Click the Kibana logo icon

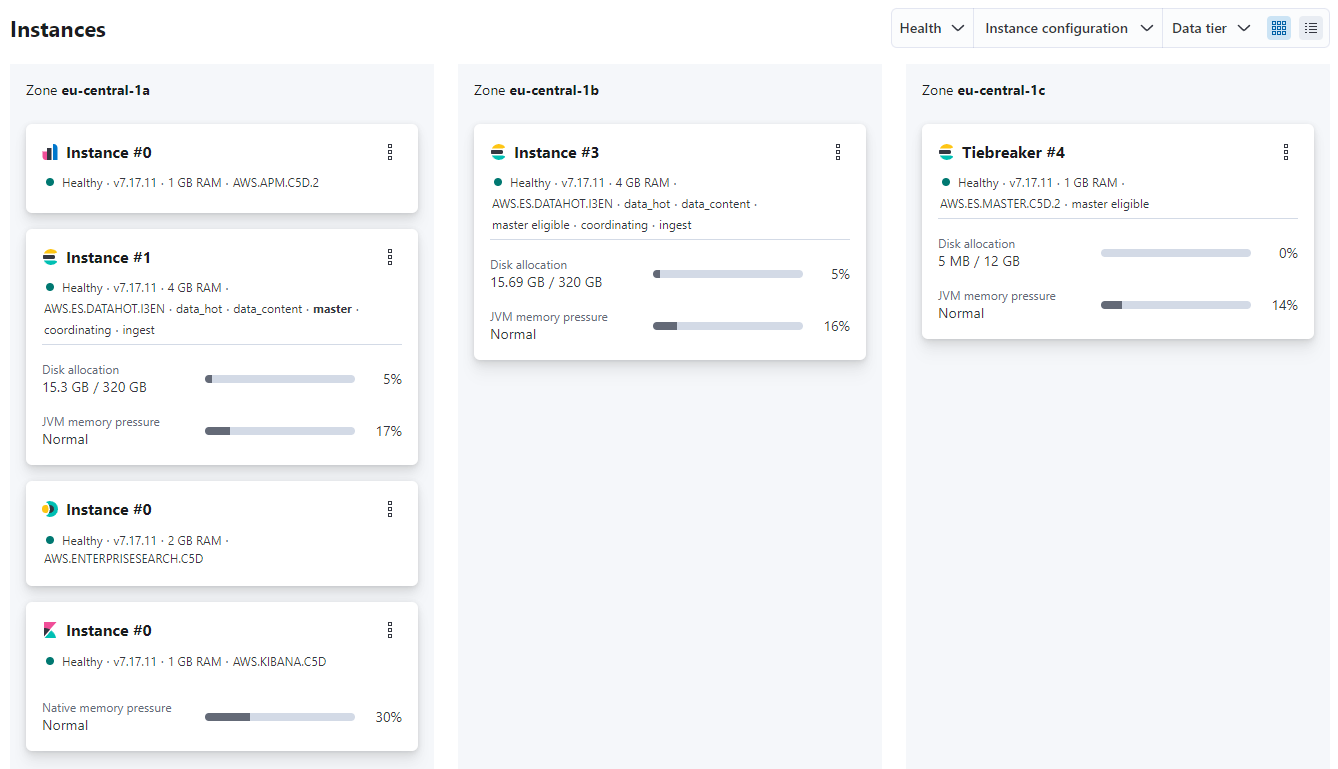(50, 630)
